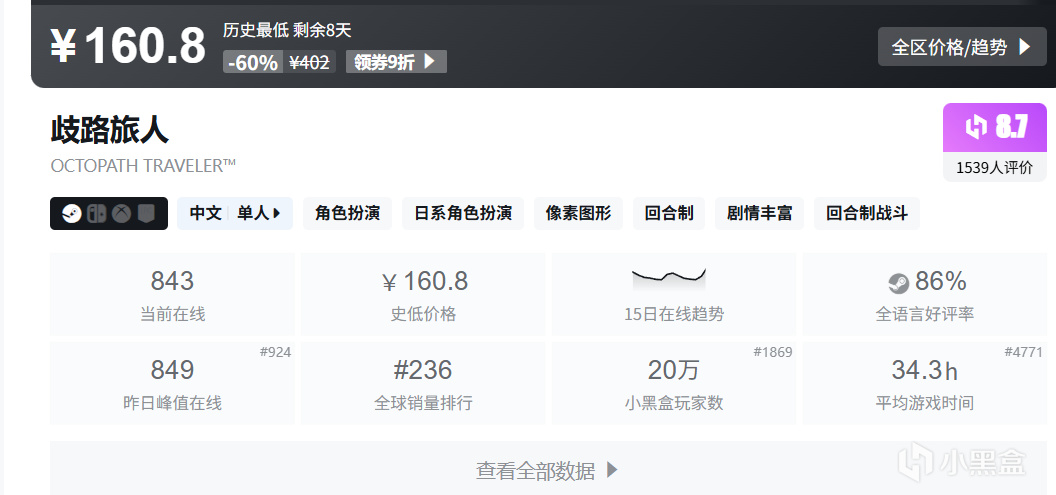The height and width of the screenshot is (495, 1056).
Task: Select the 角色扮演 tag
Action: pyautogui.click(x=348, y=213)
